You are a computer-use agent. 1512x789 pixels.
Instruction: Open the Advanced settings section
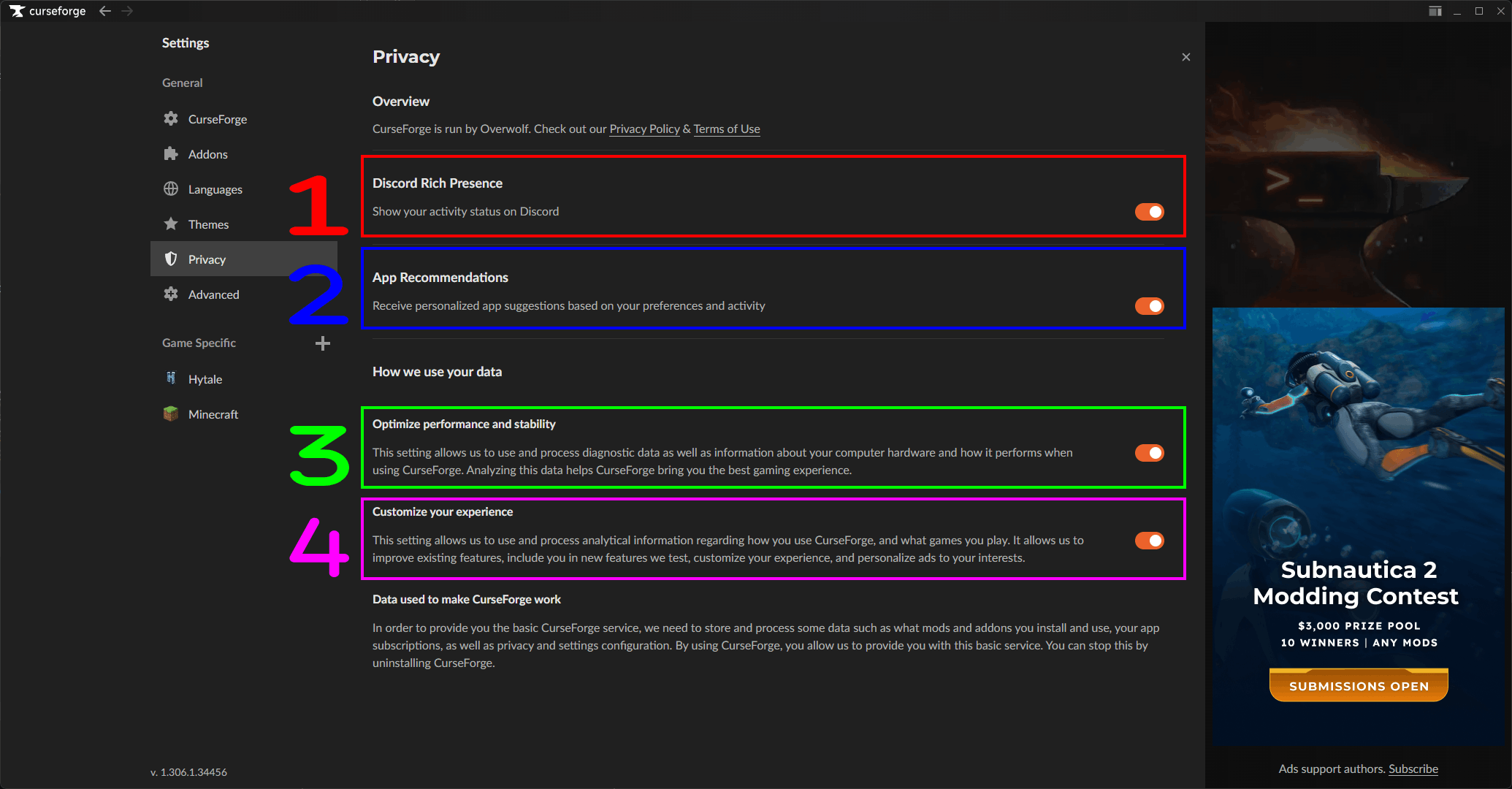point(244,294)
